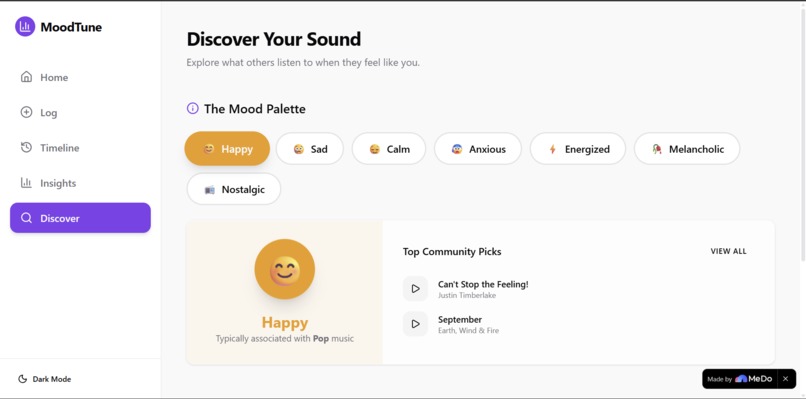Toggle Dark Mode
Viewport: 806px width, 399px height.
[x=45, y=379]
